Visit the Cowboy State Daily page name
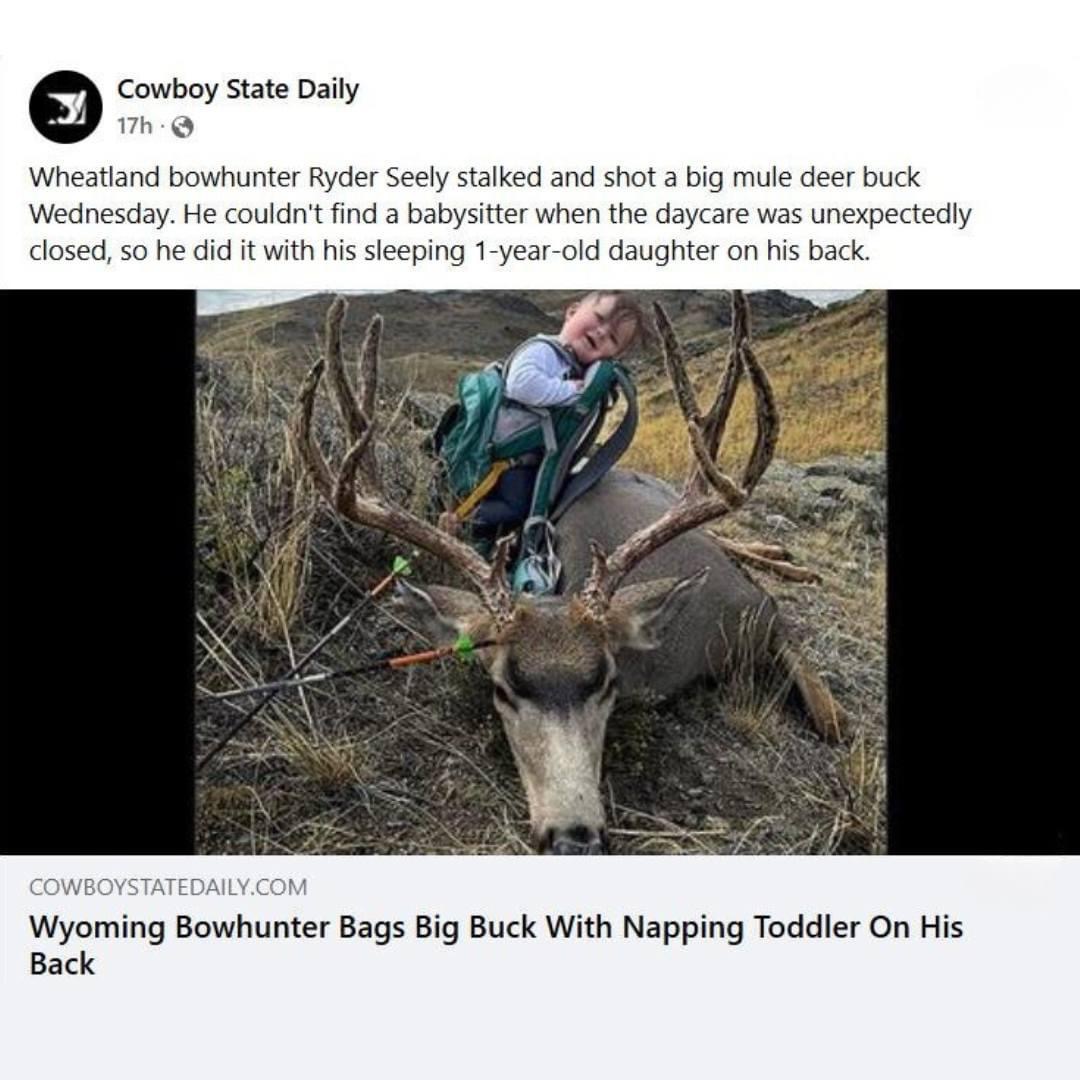 238,90
